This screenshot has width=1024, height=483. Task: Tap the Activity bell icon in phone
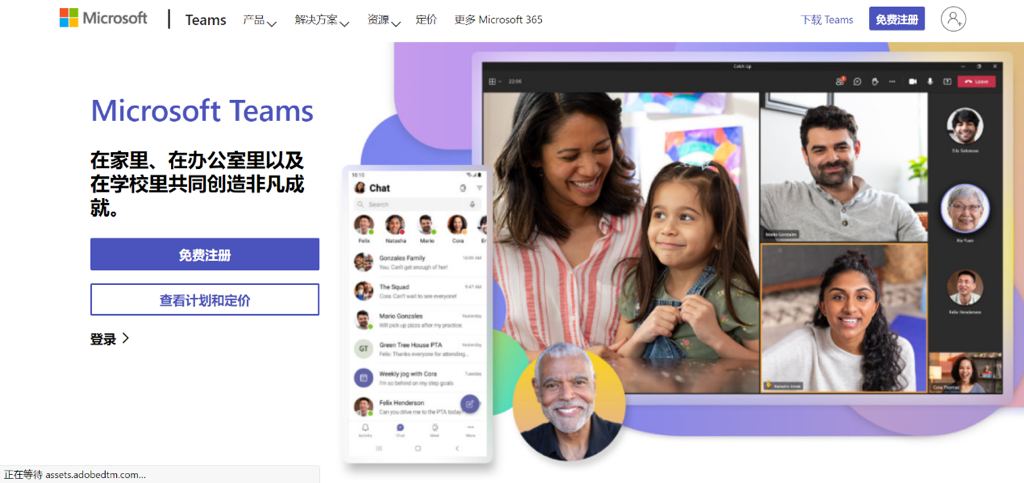pyautogui.click(x=365, y=429)
